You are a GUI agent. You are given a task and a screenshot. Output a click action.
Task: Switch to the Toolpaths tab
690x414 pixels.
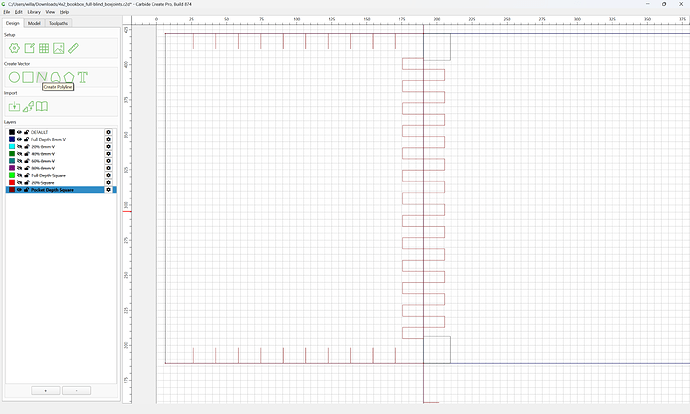point(58,23)
